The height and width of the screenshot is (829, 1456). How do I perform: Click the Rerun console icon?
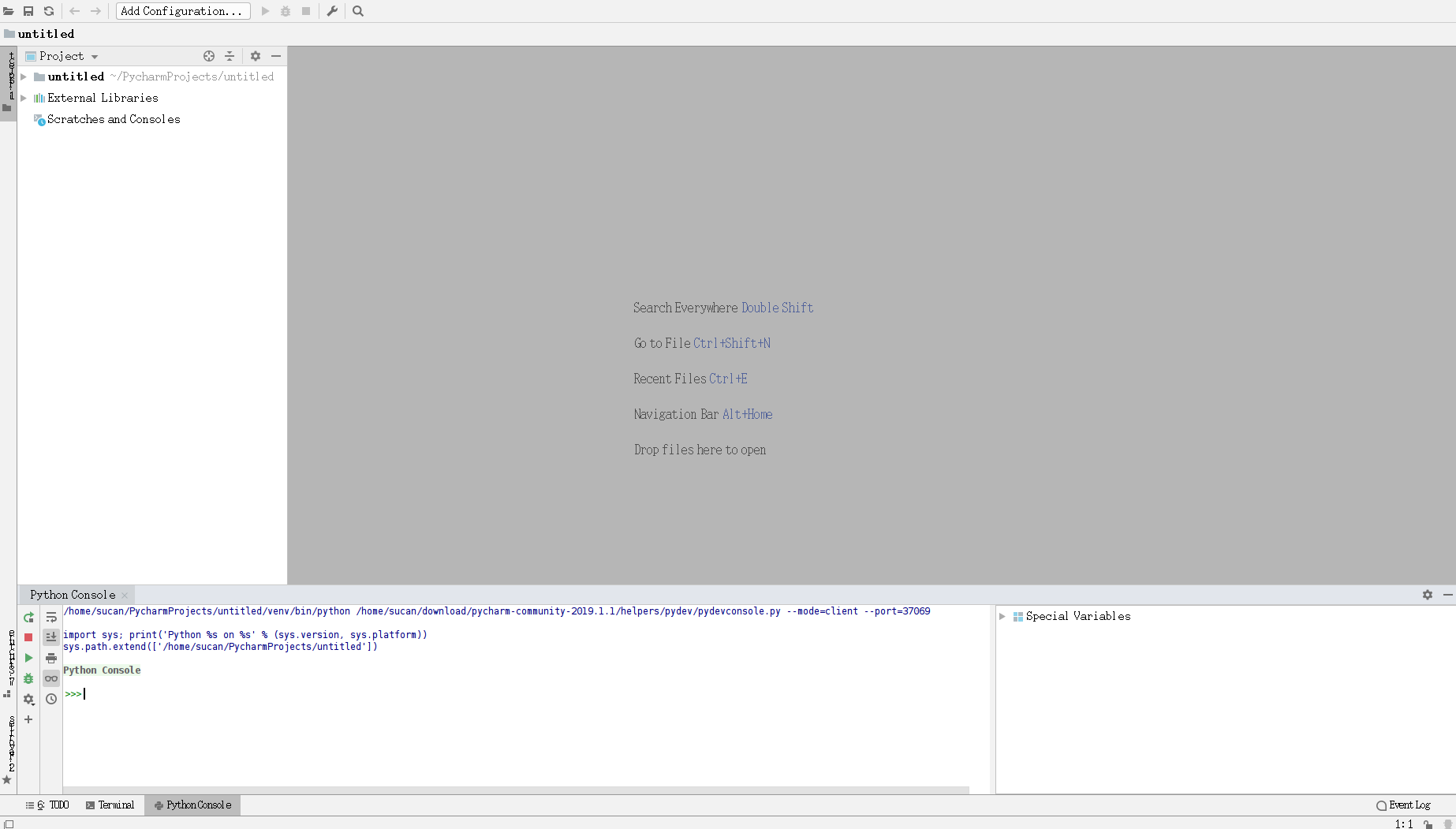tap(28, 618)
